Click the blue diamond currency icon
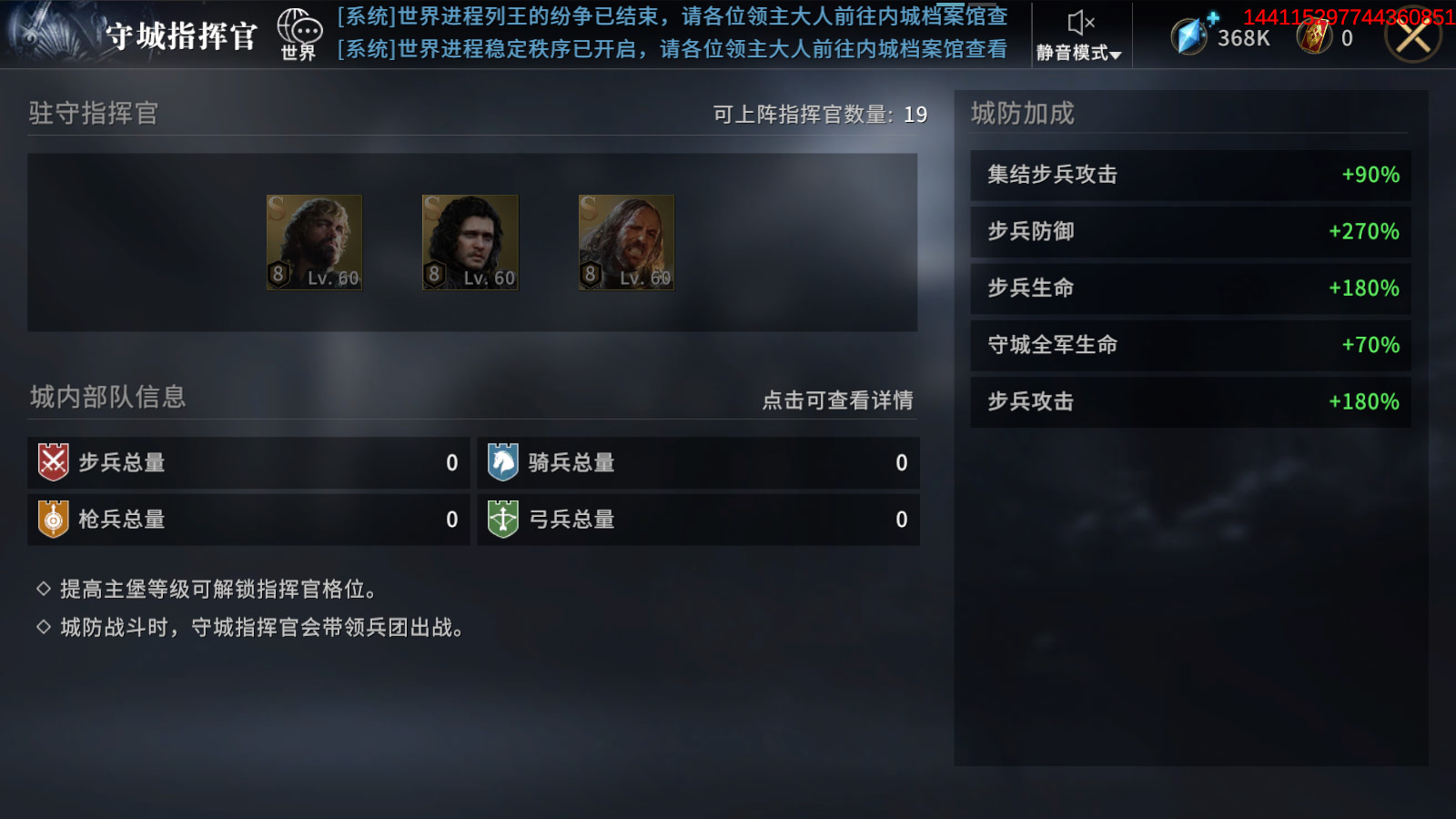 pos(1189,36)
